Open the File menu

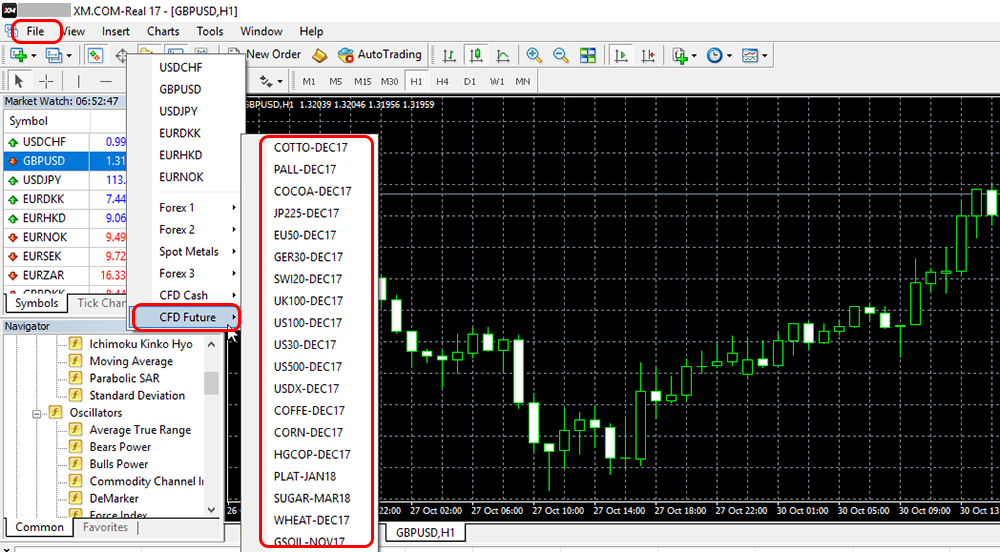[36, 31]
